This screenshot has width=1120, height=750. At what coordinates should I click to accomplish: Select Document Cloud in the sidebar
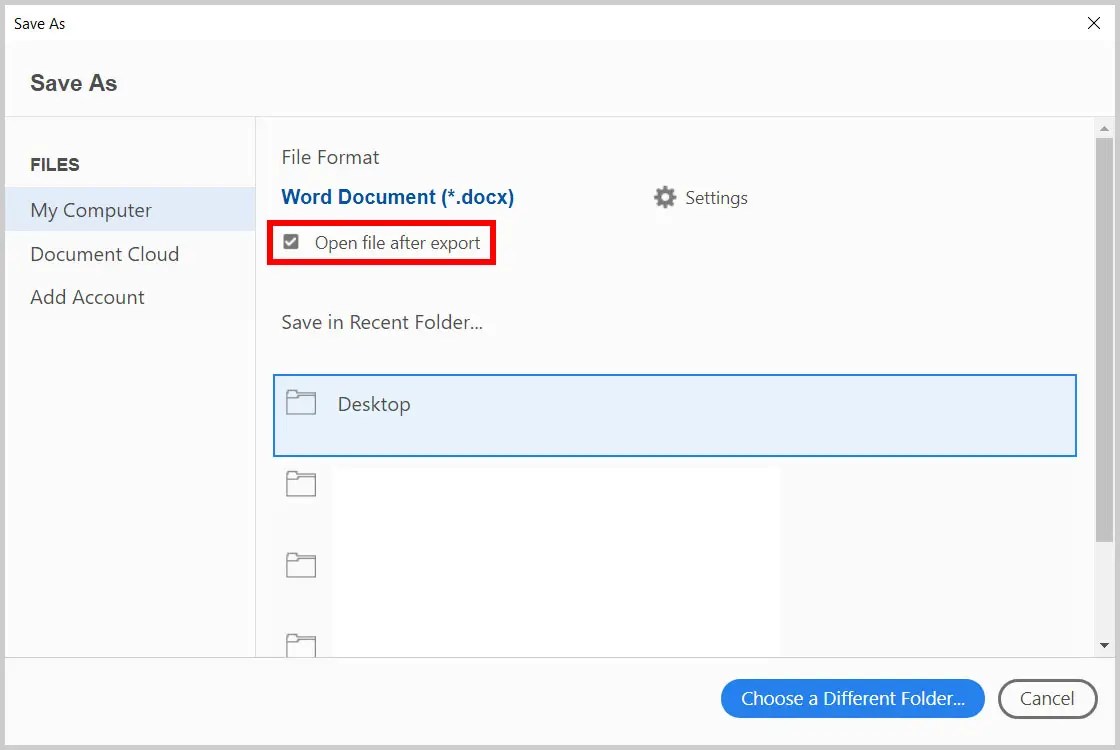104,254
